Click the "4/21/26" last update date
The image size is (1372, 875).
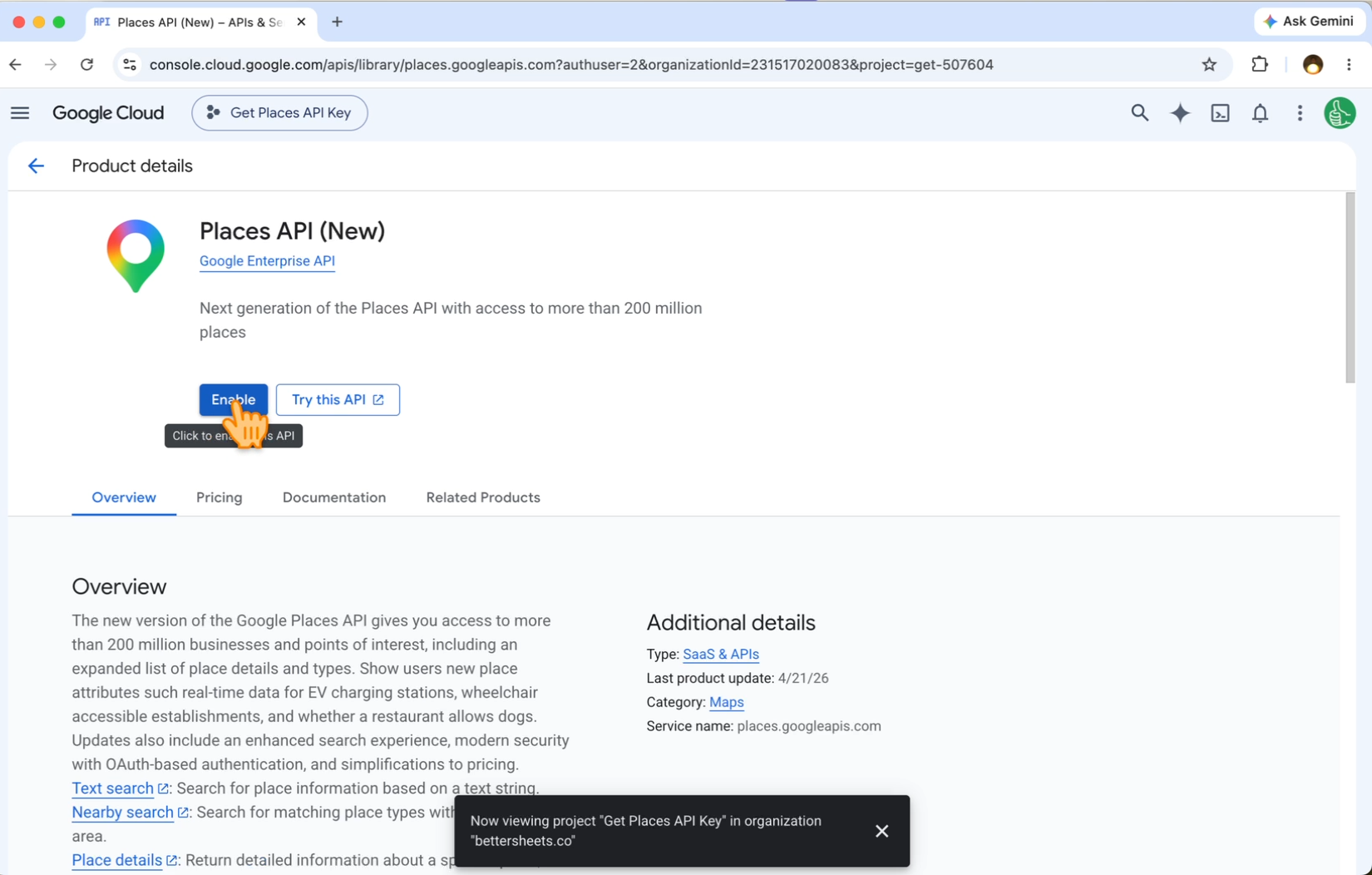tap(803, 679)
